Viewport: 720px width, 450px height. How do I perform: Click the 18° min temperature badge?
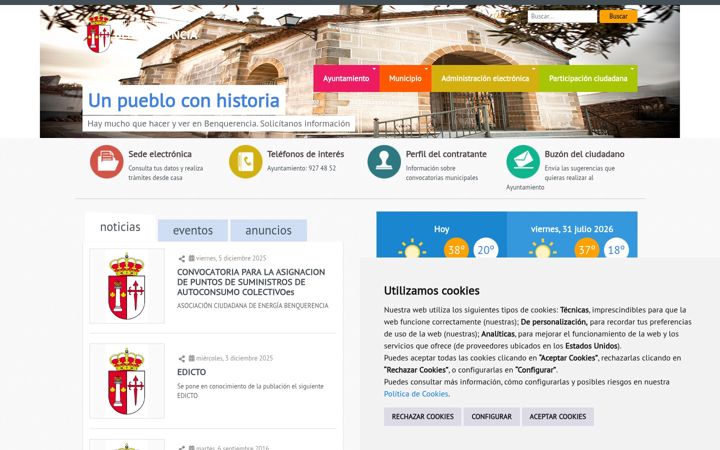pyautogui.click(x=616, y=248)
